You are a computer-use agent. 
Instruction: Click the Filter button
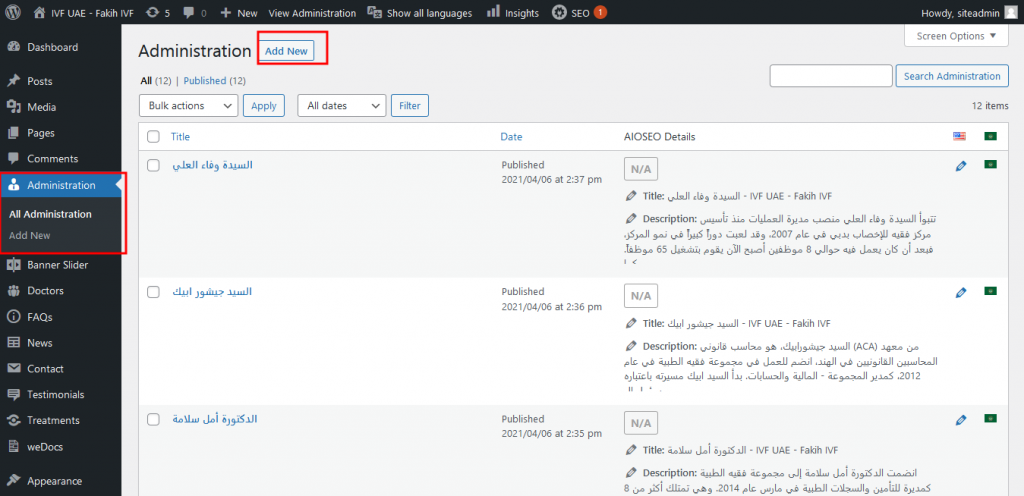(x=409, y=106)
